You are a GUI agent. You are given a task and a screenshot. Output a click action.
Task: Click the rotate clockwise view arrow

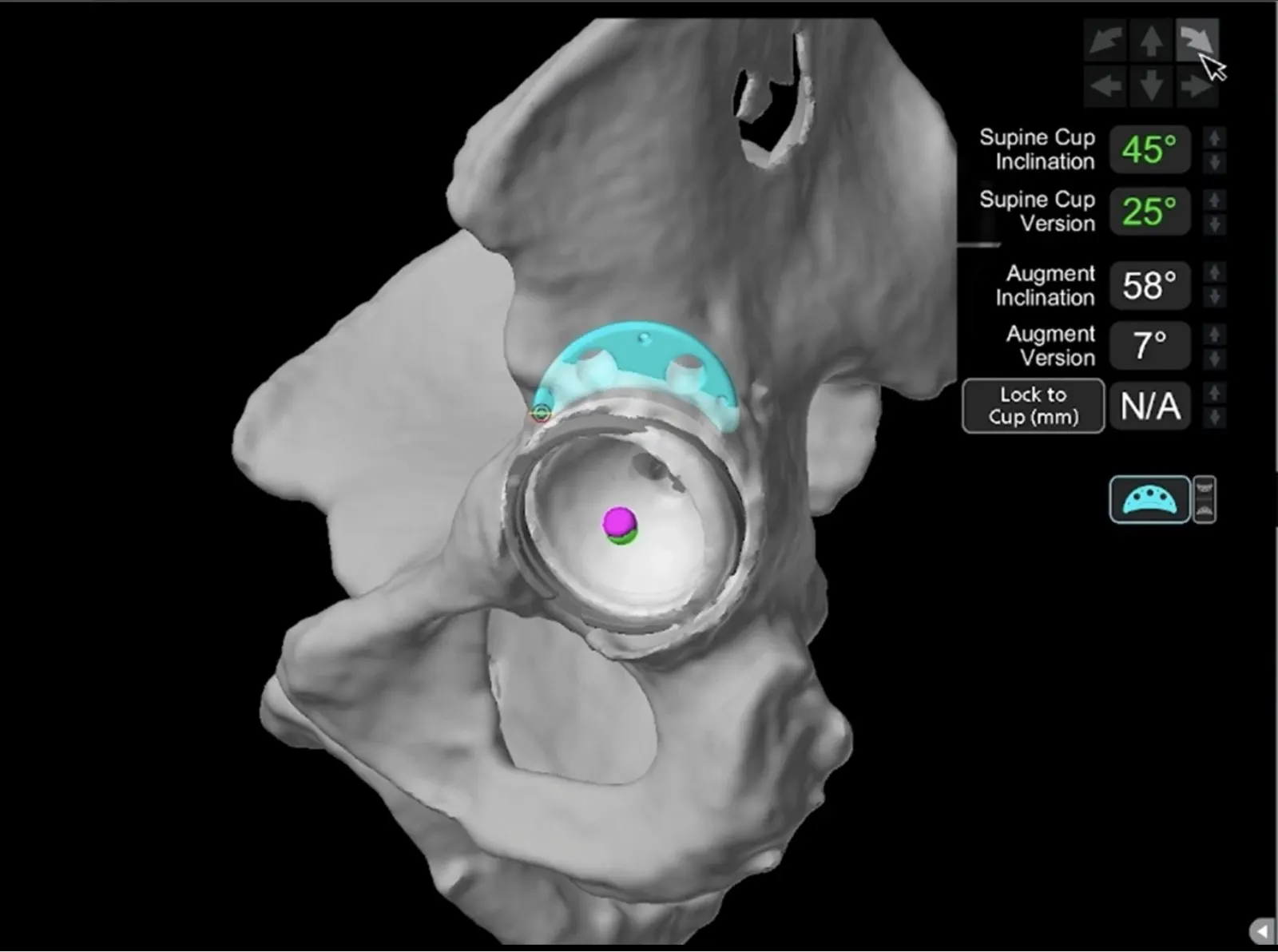point(1197,40)
